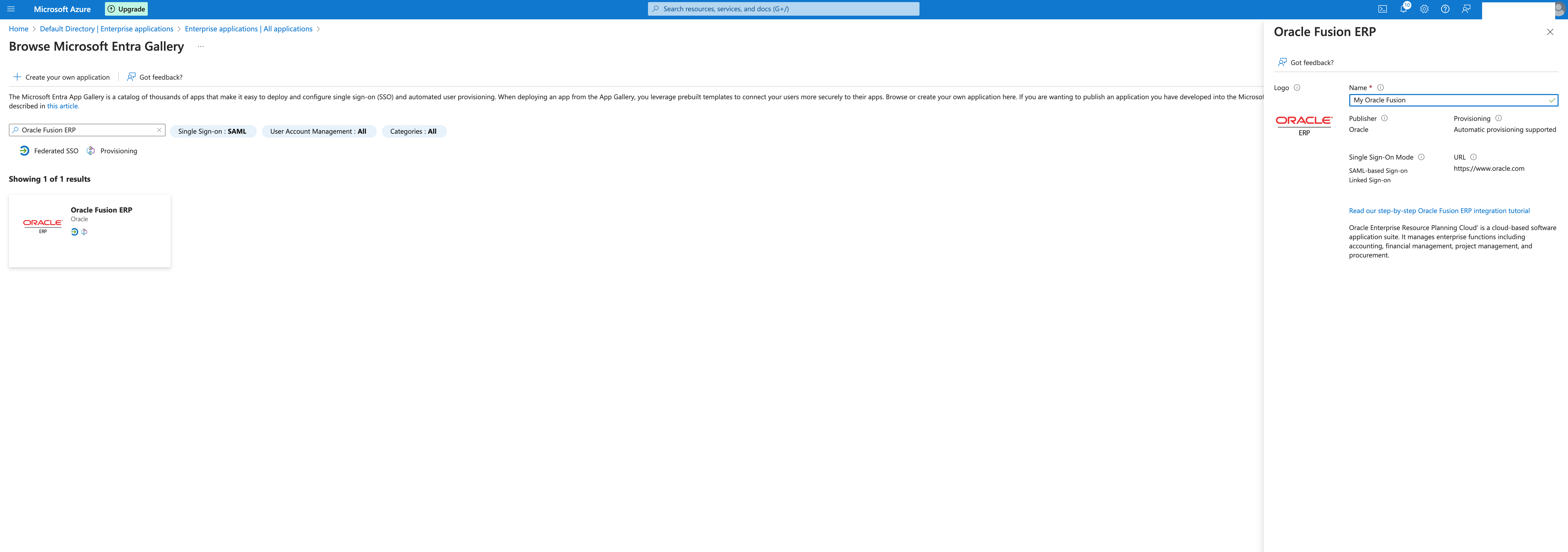Click the Provisioning info icon in panel
Image resolution: width=1568 pixels, height=552 pixels.
(x=1499, y=118)
